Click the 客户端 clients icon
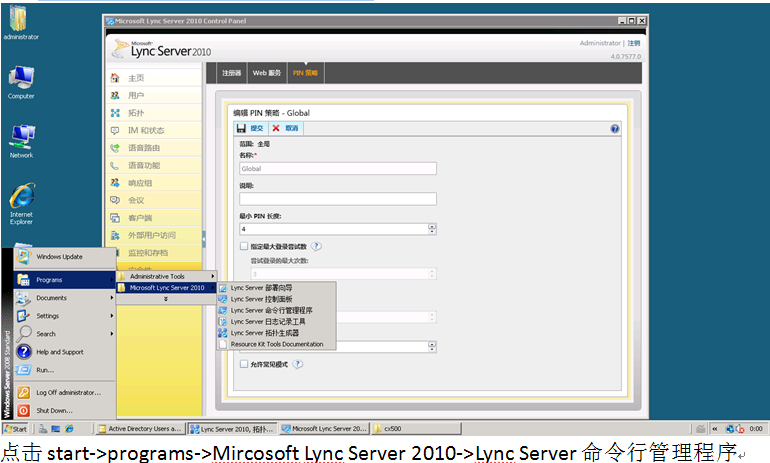Viewport: 770px width, 463px height. point(115,218)
